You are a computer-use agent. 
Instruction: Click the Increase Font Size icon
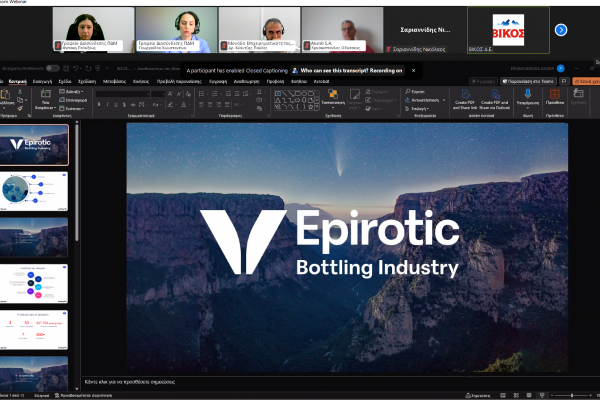170,94
